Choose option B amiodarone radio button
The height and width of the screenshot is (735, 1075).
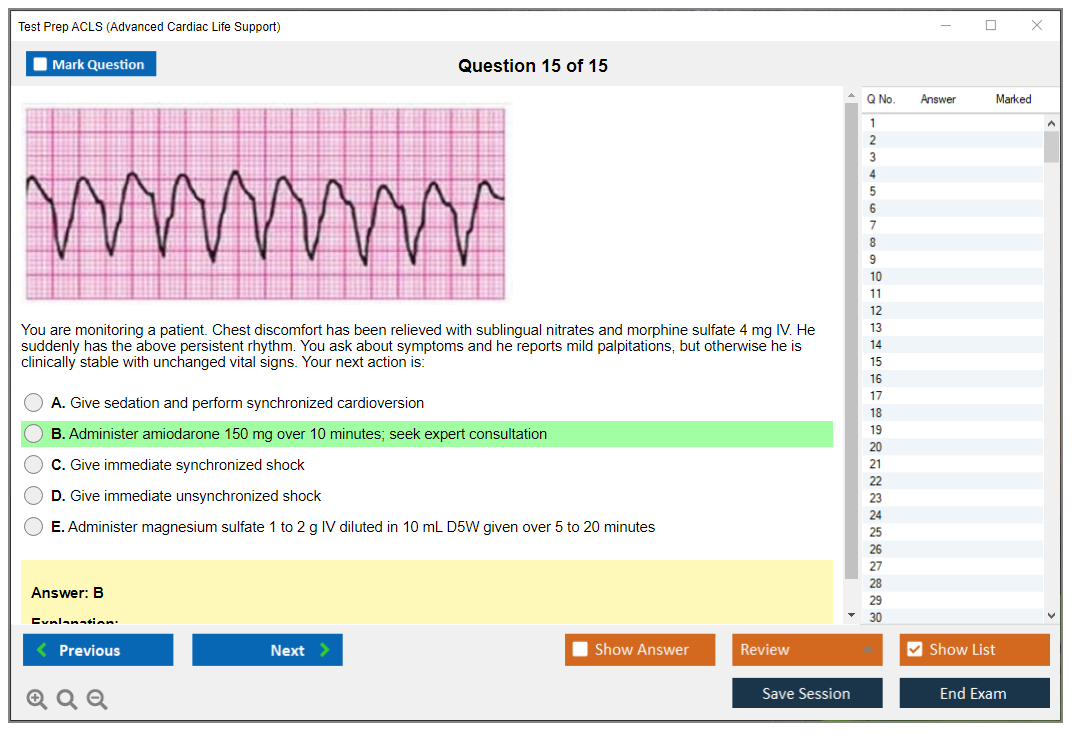pos(34,434)
